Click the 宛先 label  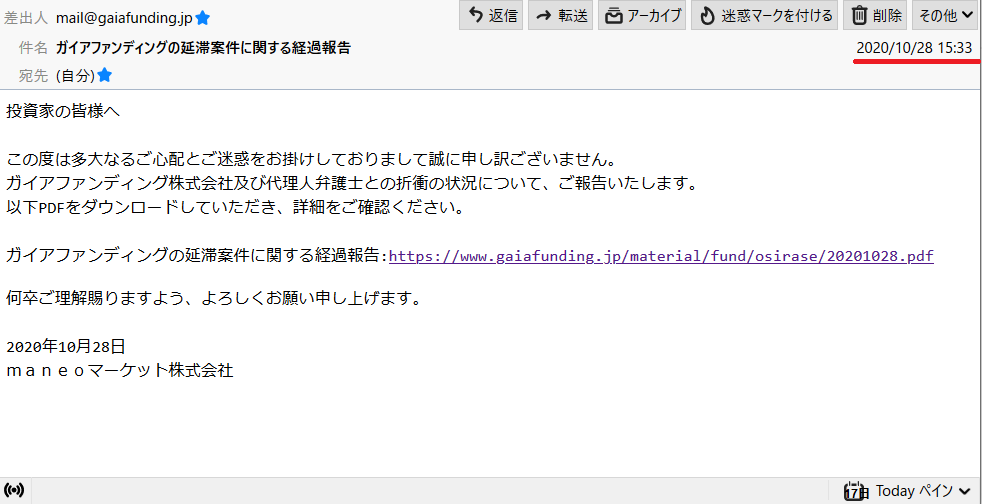(33, 76)
